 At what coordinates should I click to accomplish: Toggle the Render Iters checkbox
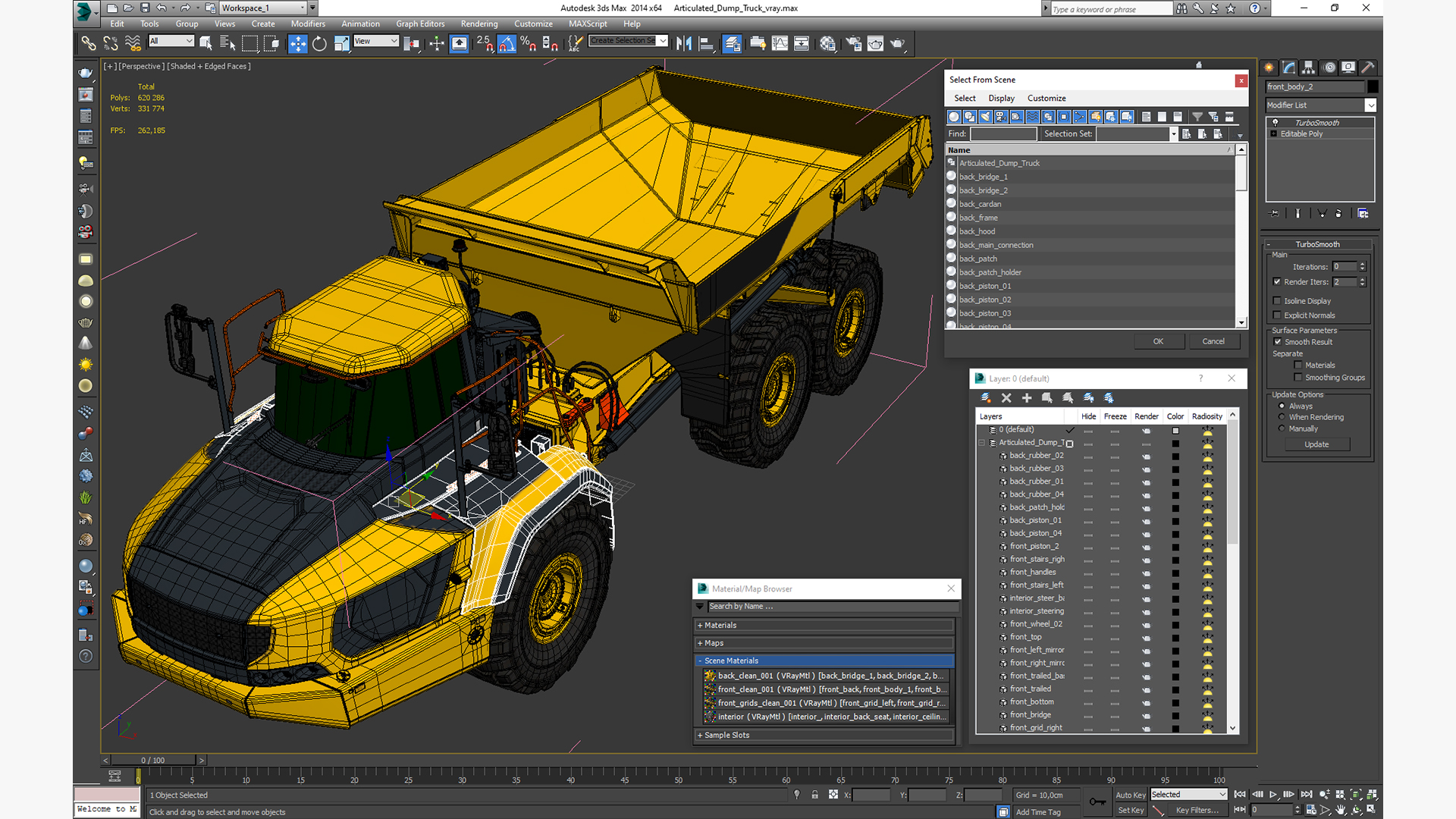tap(1277, 282)
